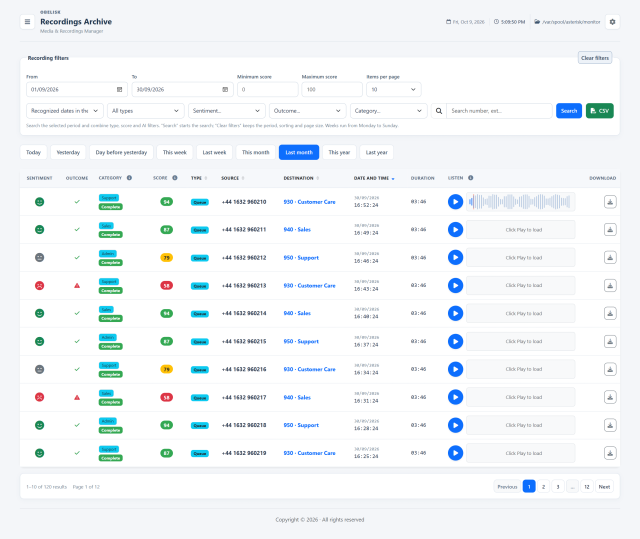Select the This month tab
Image resolution: width=640 pixels, height=539 pixels.
click(256, 152)
